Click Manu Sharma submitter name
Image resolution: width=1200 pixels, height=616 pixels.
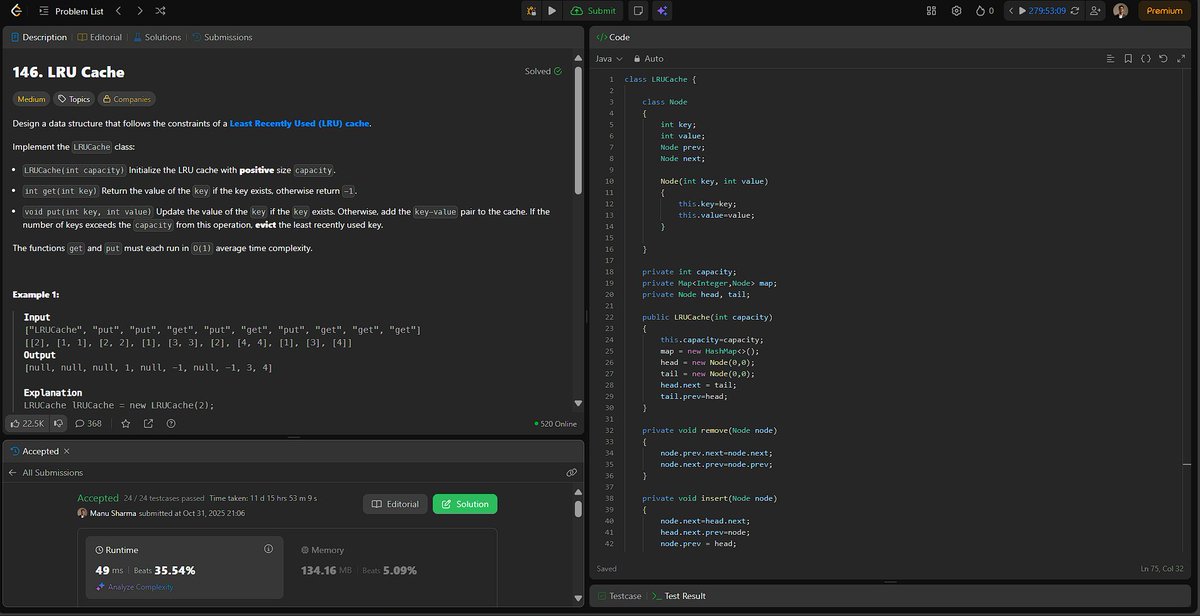113,513
